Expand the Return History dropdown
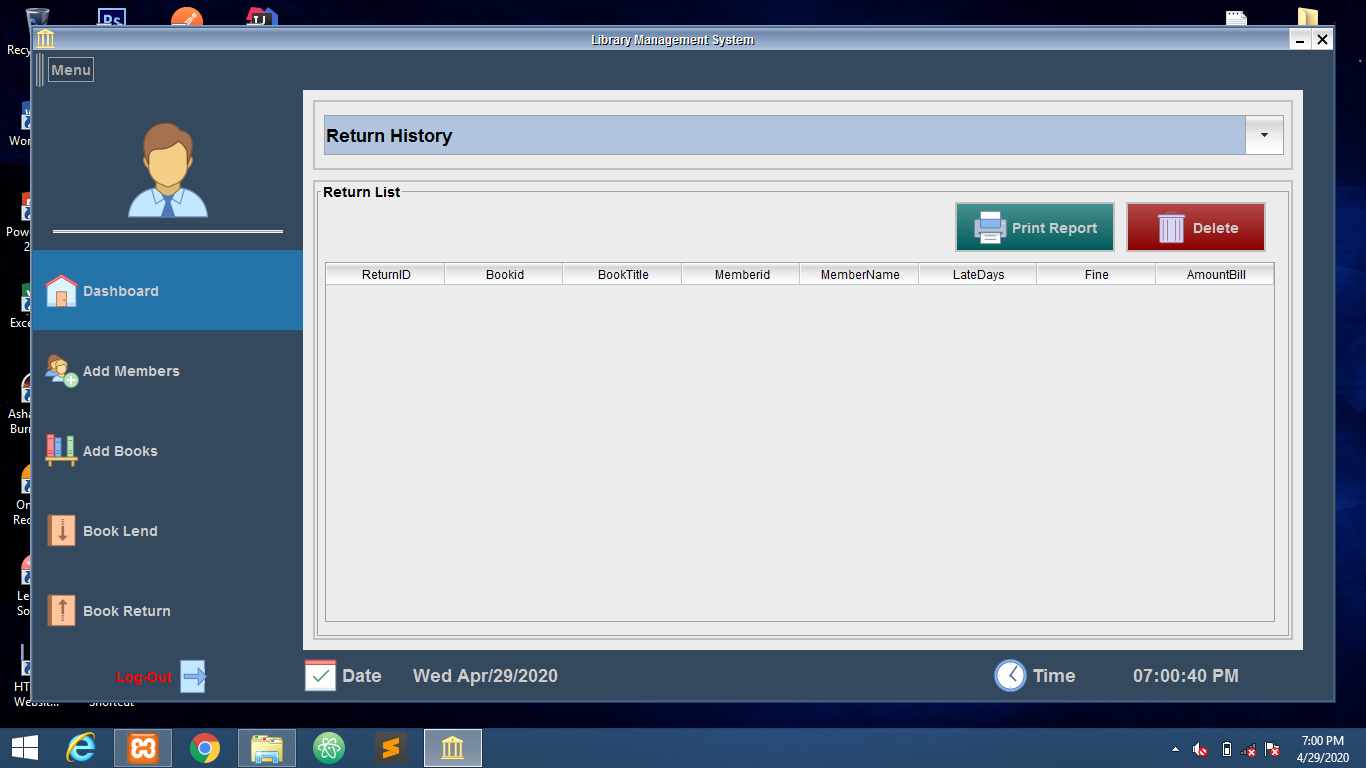This screenshot has height=768, width=1366. pyautogui.click(x=1262, y=135)
